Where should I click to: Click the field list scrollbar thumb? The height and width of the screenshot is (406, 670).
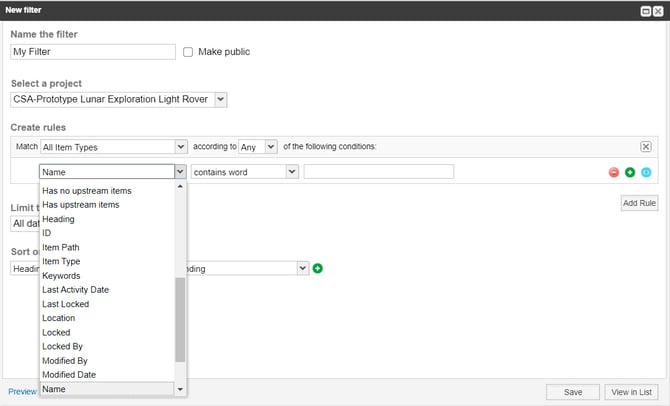coord(180,319)
